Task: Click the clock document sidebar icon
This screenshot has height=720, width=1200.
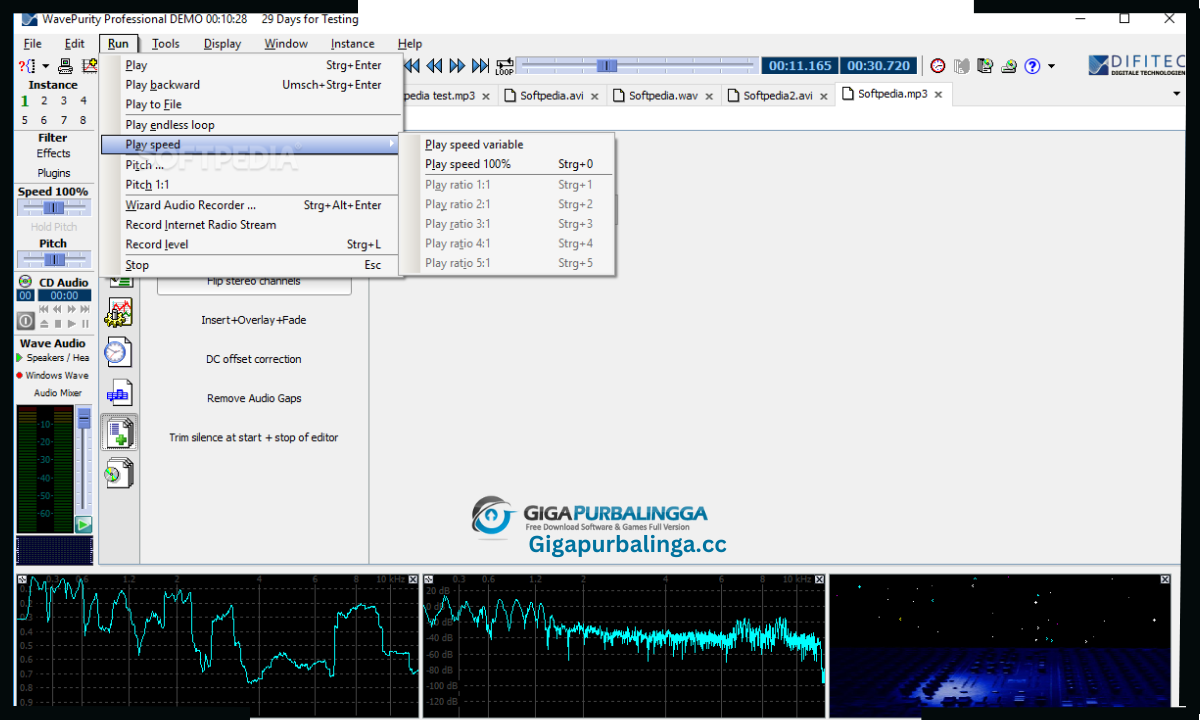Action: 119,352
